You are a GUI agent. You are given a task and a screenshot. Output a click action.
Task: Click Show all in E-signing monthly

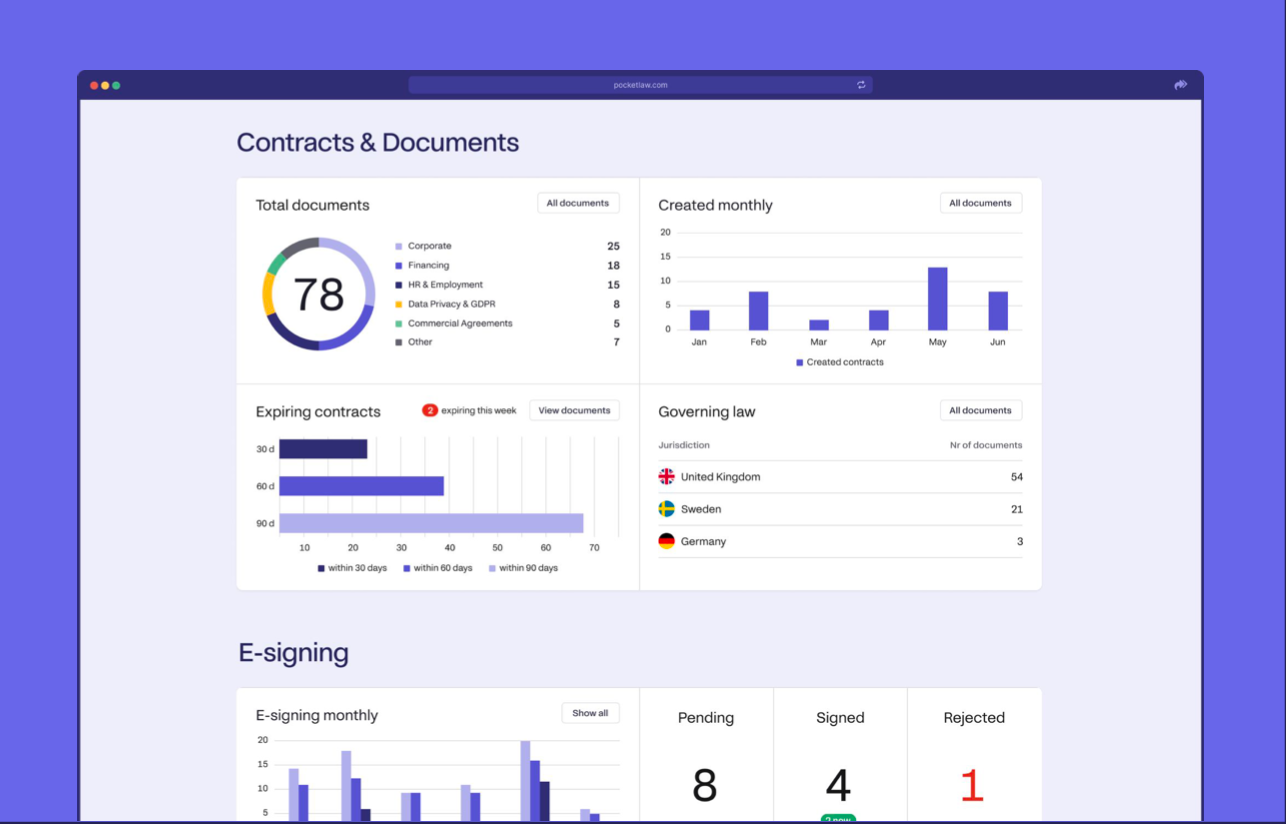pos(590,713)
